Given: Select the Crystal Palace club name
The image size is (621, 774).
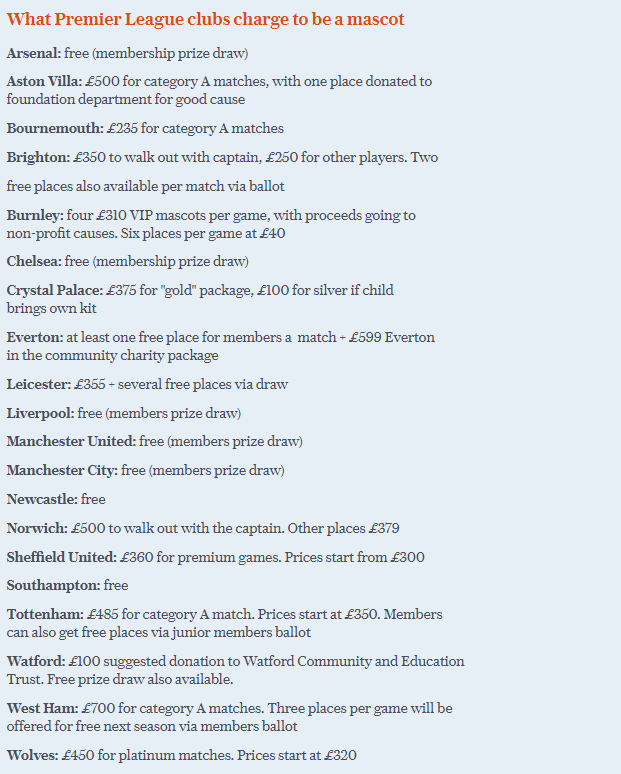Looking at the screenshot, I should pyautogui.click(x=55, y=290).
